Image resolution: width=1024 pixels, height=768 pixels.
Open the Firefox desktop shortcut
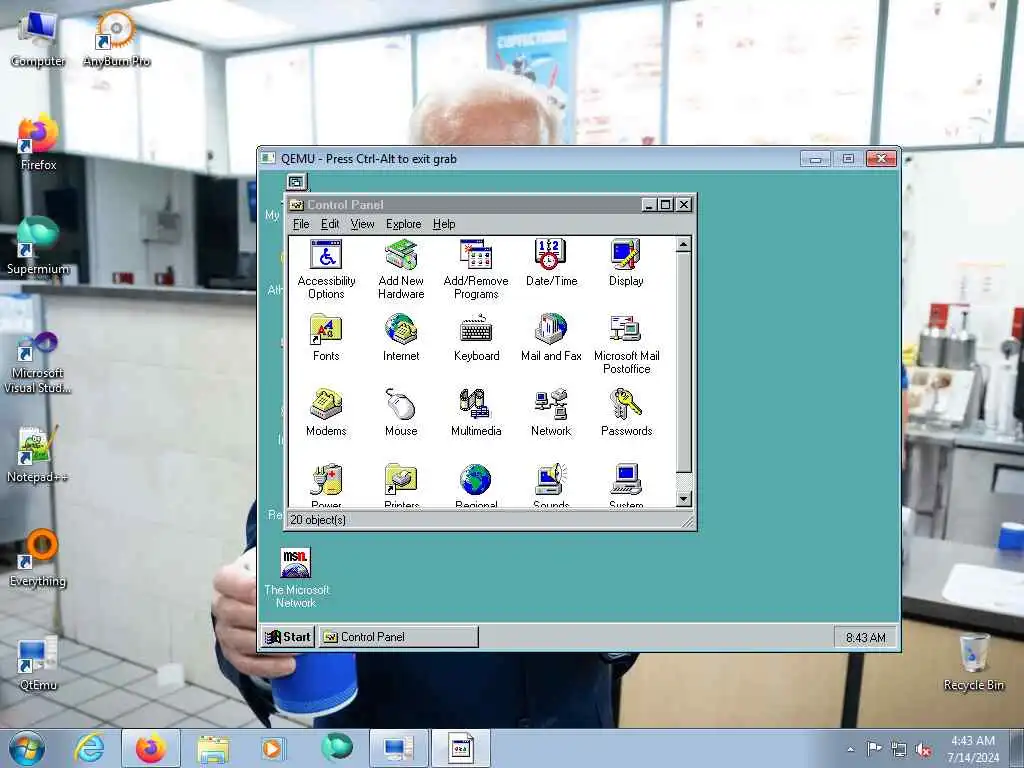(38, 143)
